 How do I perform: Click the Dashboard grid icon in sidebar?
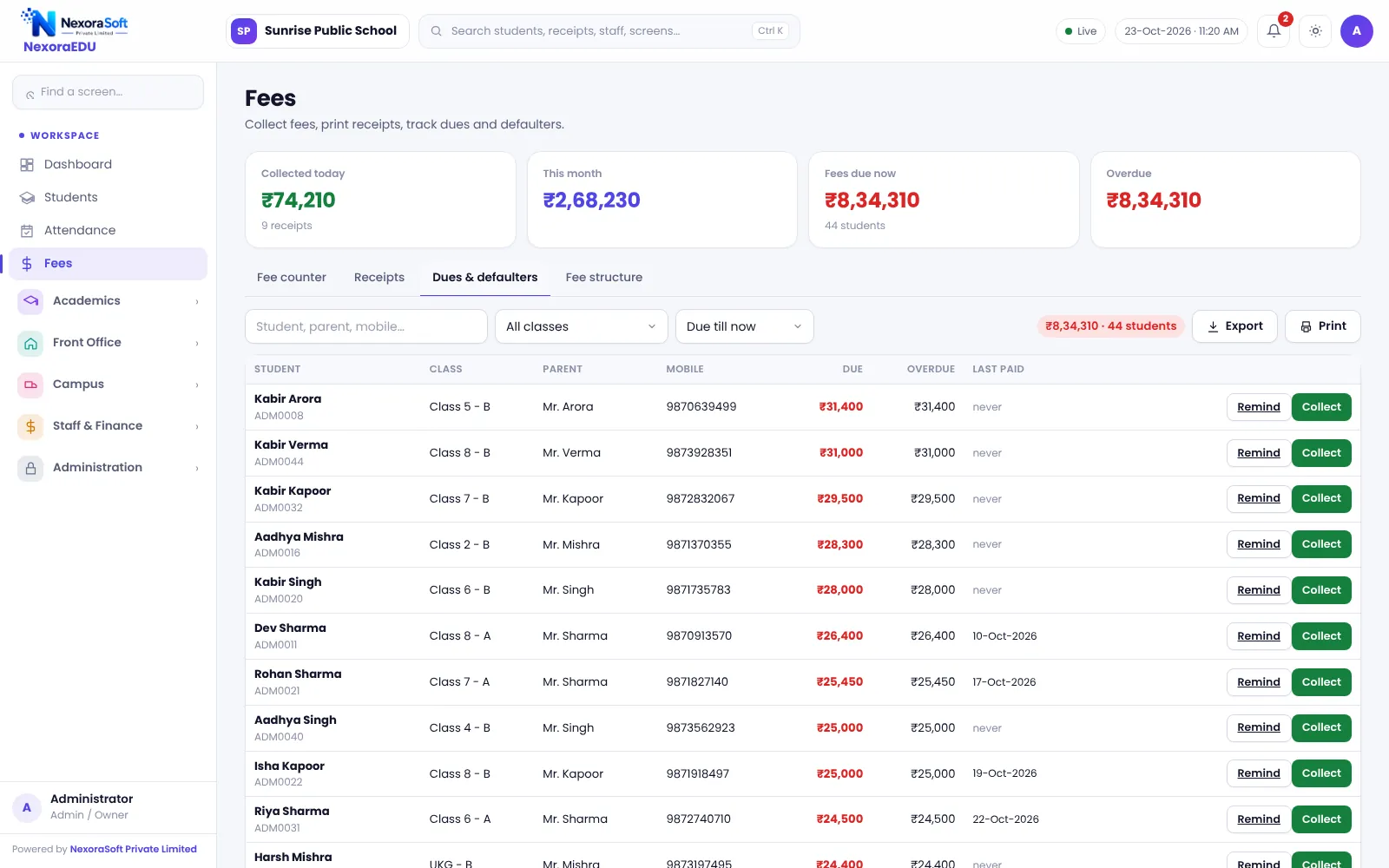[x=27, y=165]
